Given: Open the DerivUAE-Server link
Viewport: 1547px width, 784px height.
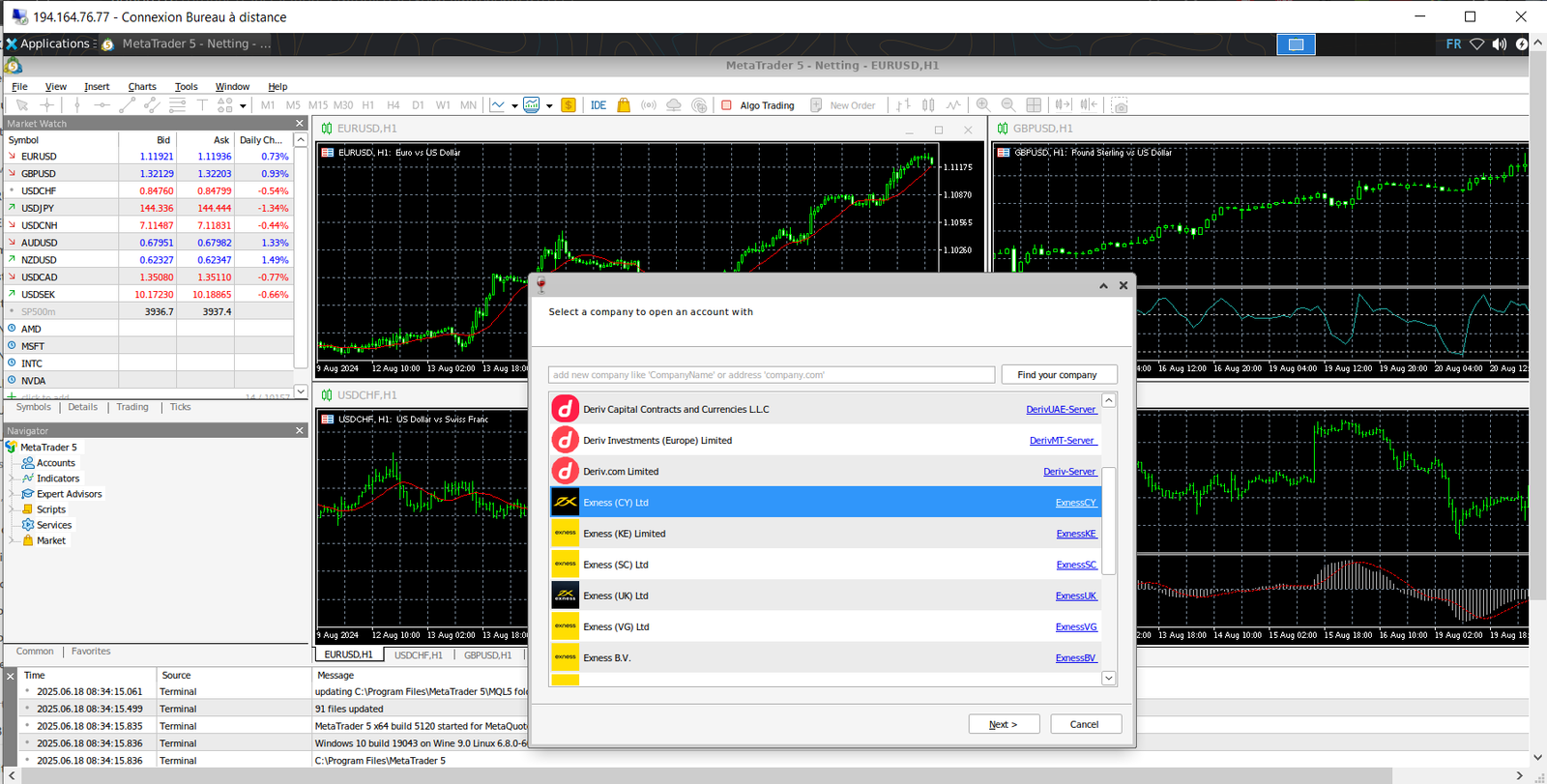Looking at the screenshot, I should [x=1061, y=410].
